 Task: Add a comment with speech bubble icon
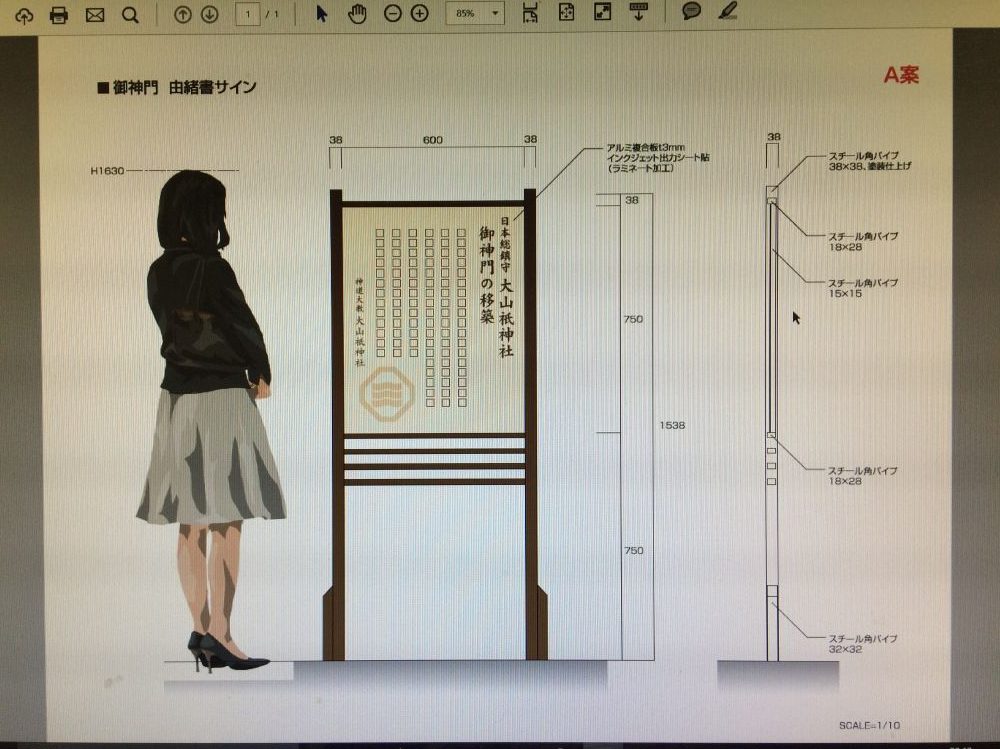pyautogui.click(x=691, y=11)
